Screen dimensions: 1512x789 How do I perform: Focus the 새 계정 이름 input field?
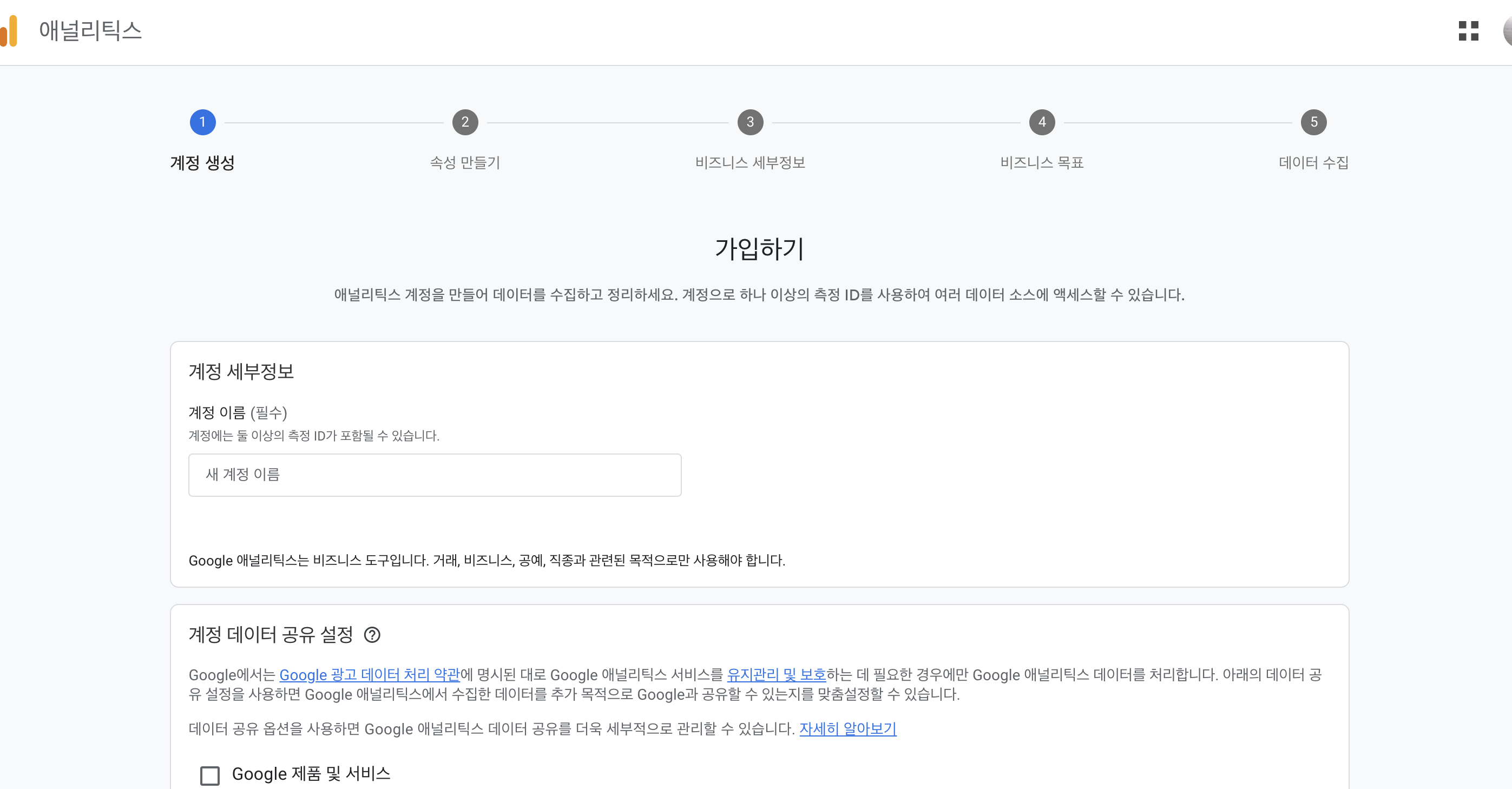coord(435,475)
